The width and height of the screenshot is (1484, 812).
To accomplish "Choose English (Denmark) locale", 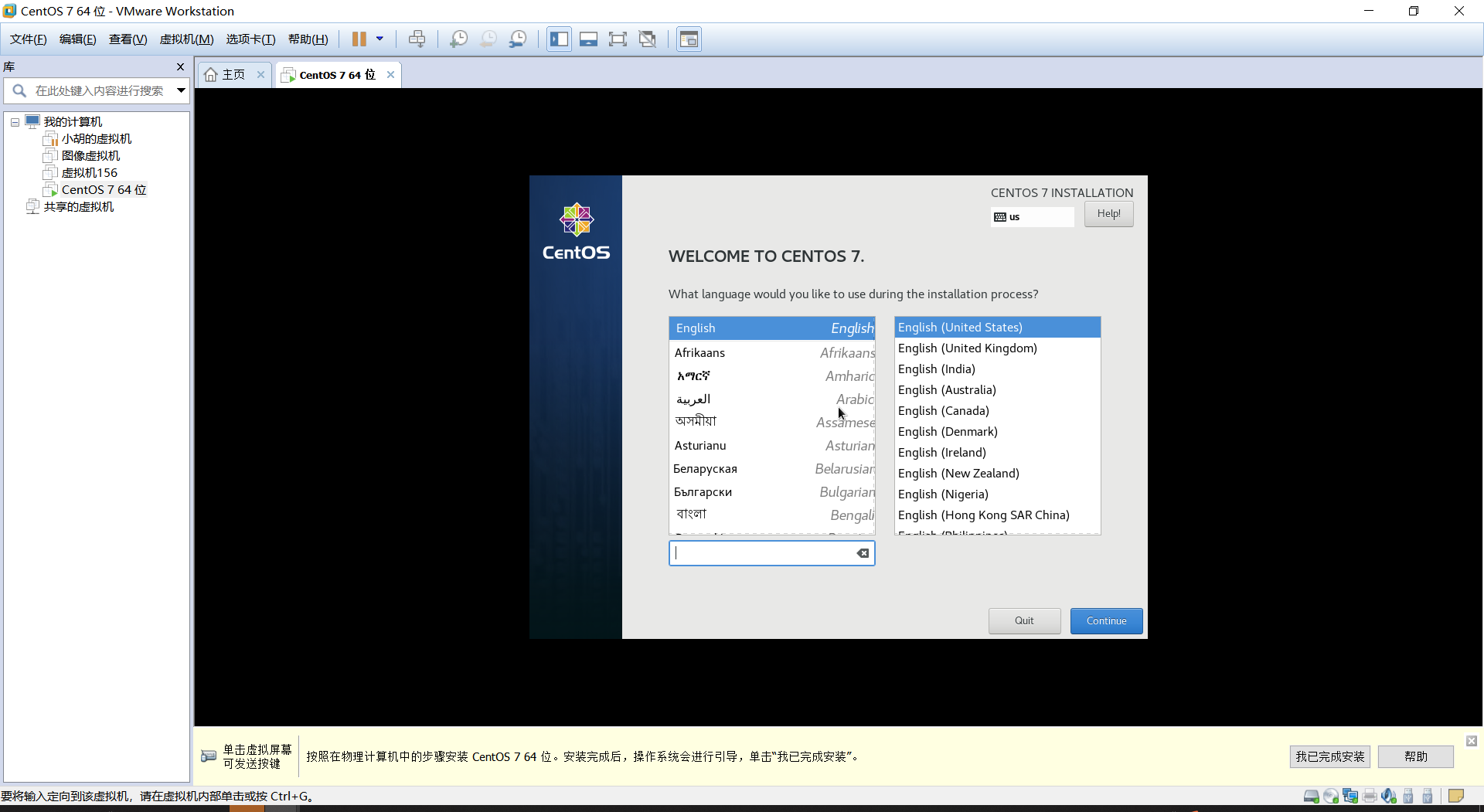I will tap(998, 432).
